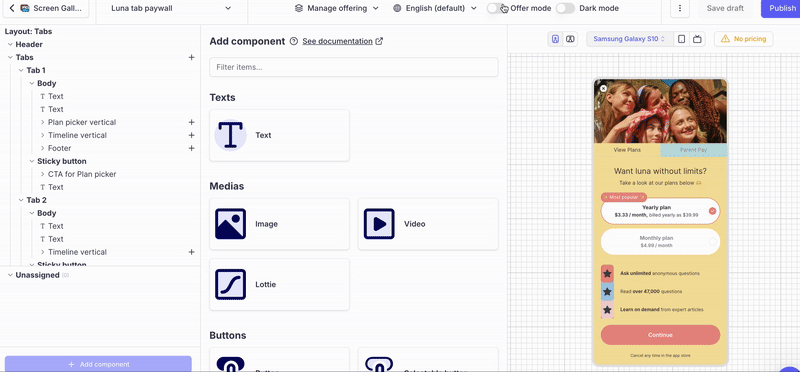The image size is (800, 372).
Task: Click 'Cancel any time in the app store' text
Action: click(660, 355)
